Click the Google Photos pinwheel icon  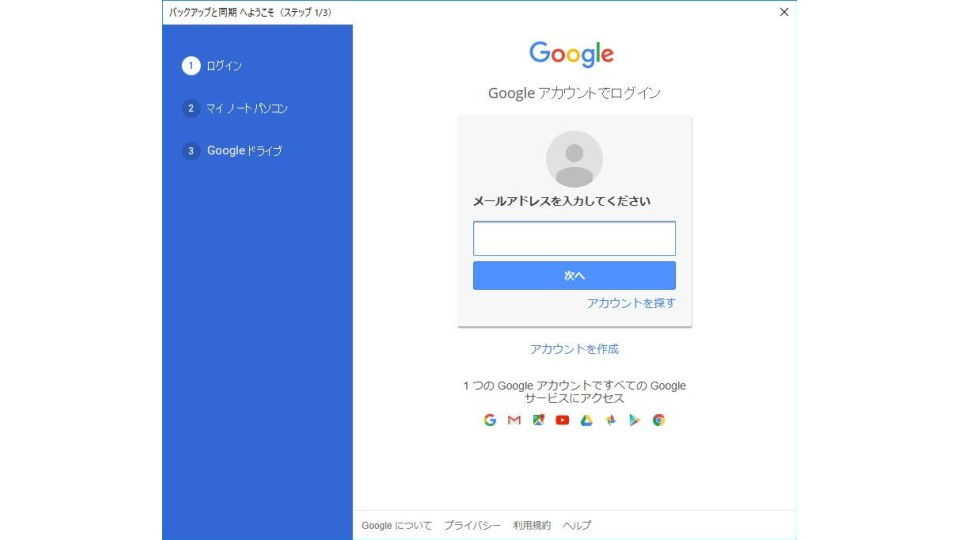610,420
